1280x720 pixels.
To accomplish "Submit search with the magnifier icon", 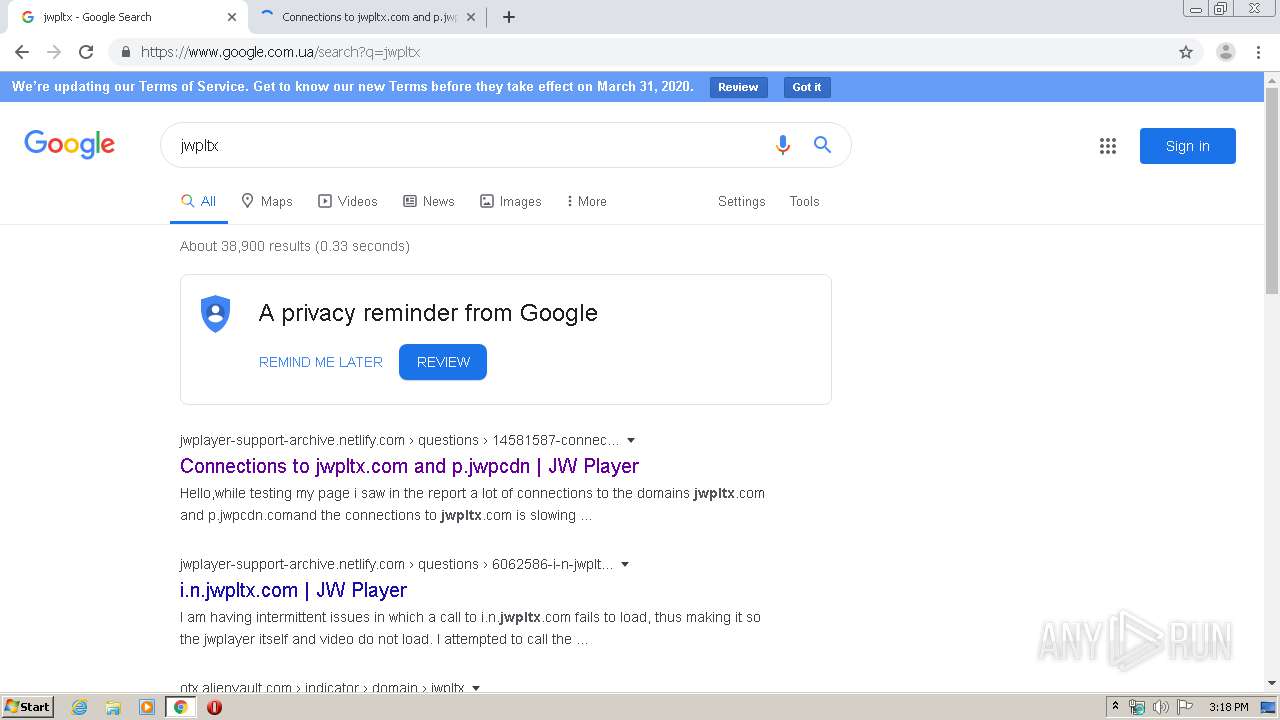I will (x=822, y=145).
